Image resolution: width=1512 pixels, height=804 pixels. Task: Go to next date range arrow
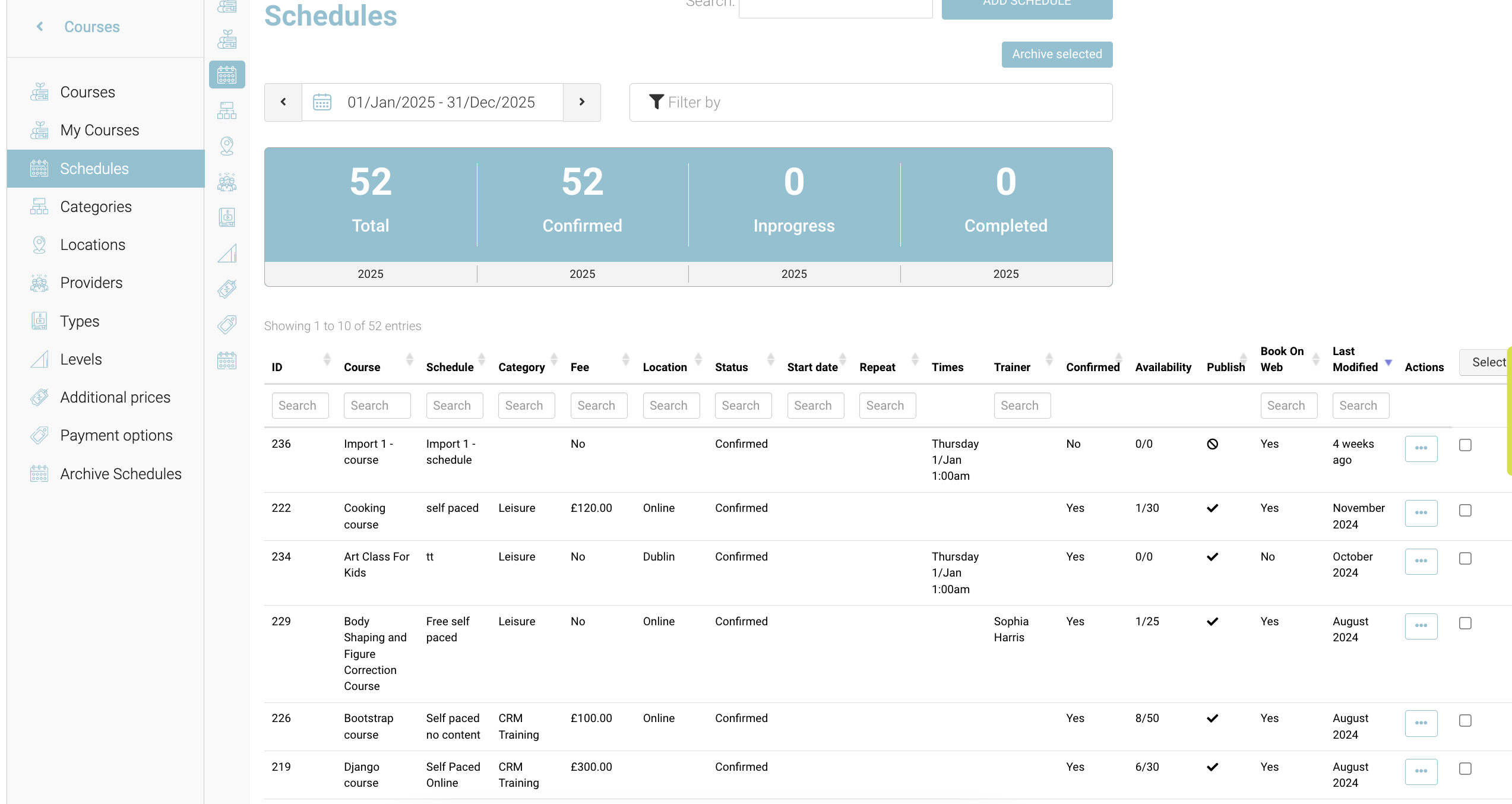click(581, 102)
